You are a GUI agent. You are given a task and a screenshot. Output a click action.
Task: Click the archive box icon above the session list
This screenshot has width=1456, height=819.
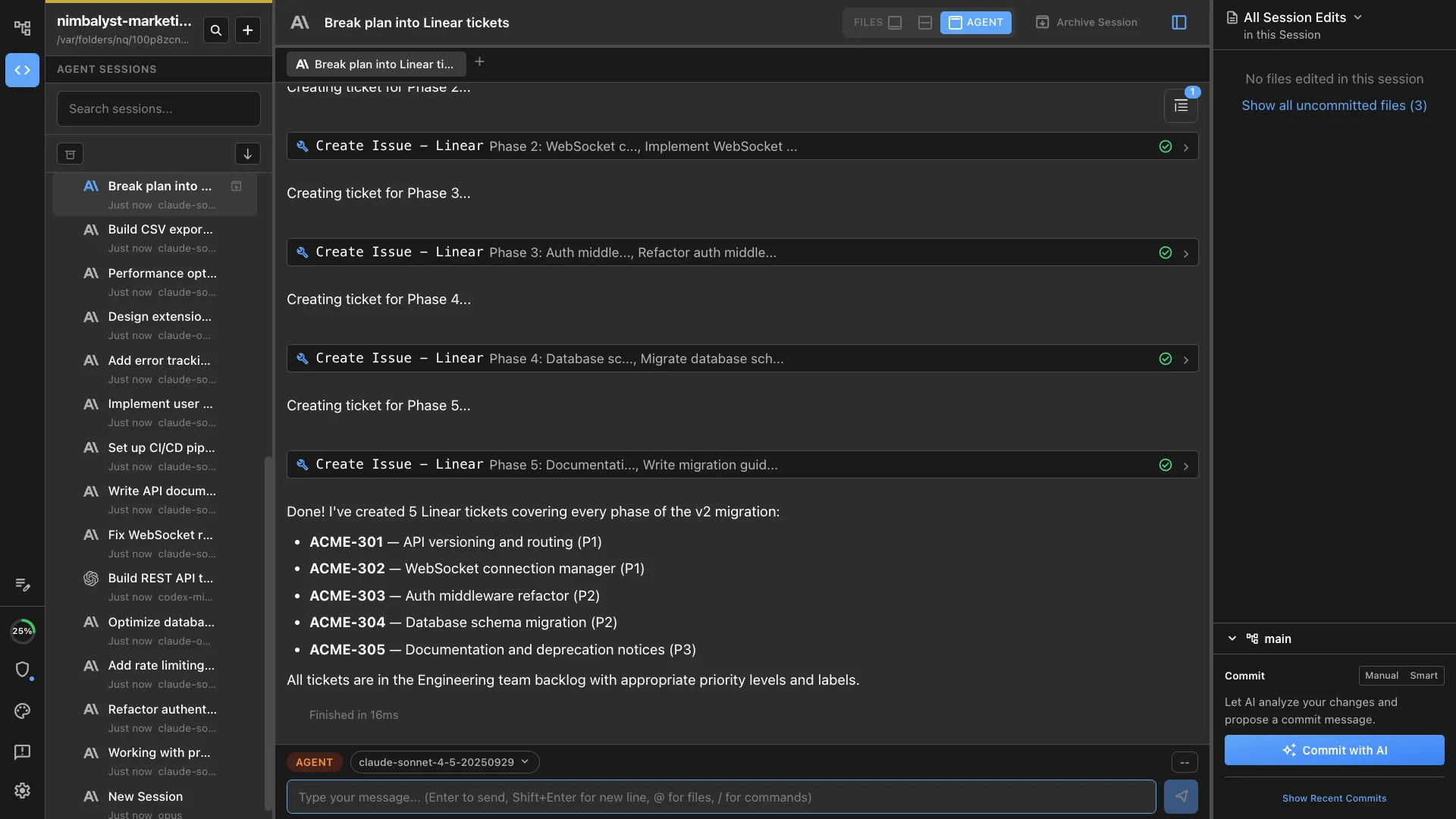click(70, 154)
